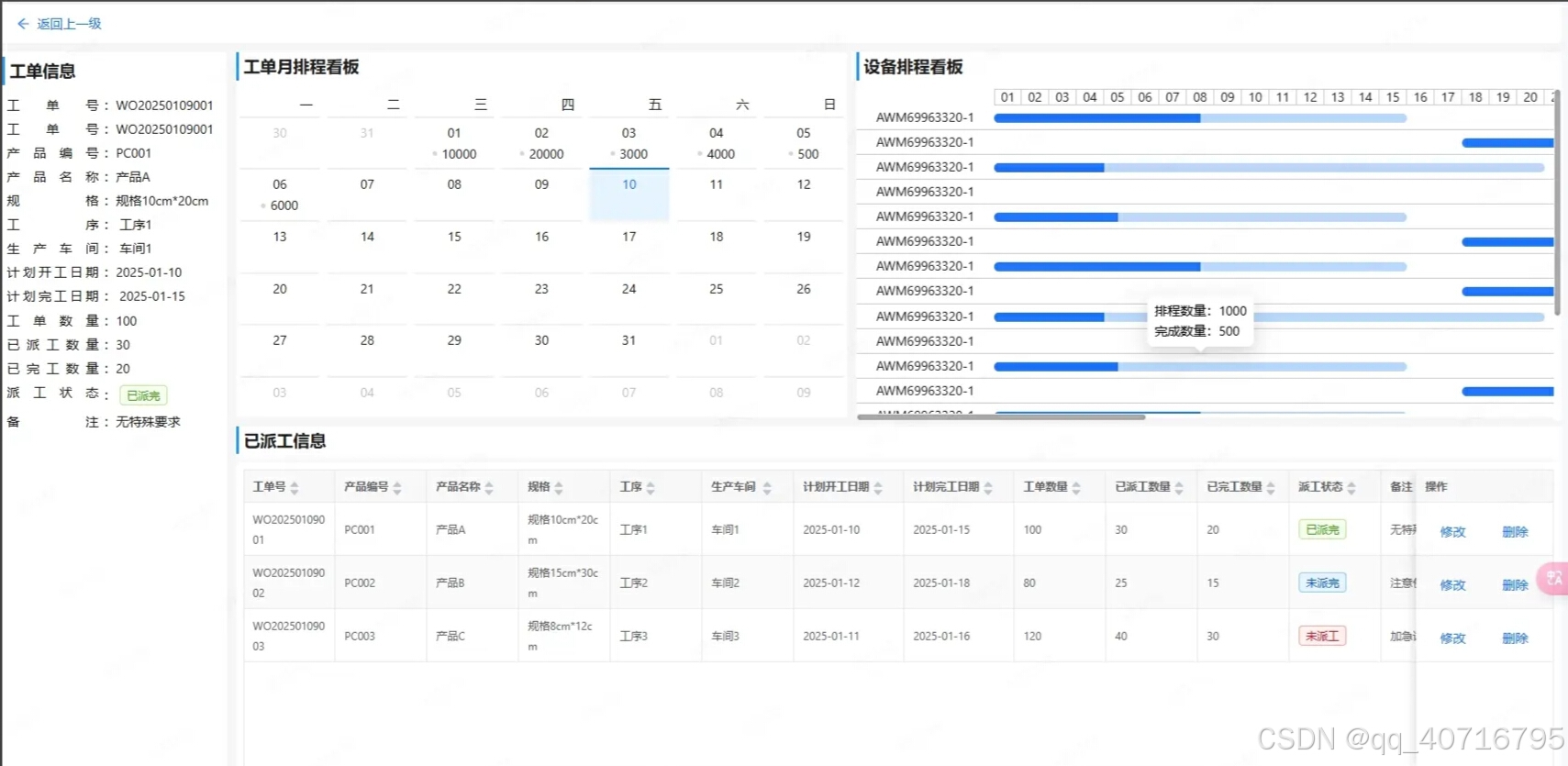Sort table by 产品编号 column
This screenshot has height=766, width=1568.
tap(397, 488)
